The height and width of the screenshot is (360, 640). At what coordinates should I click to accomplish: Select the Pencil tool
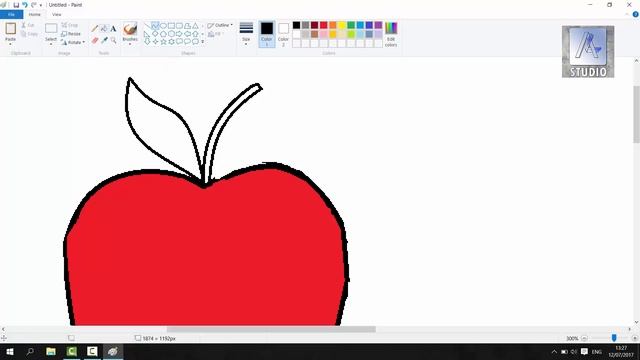click(x=95, y=29)
